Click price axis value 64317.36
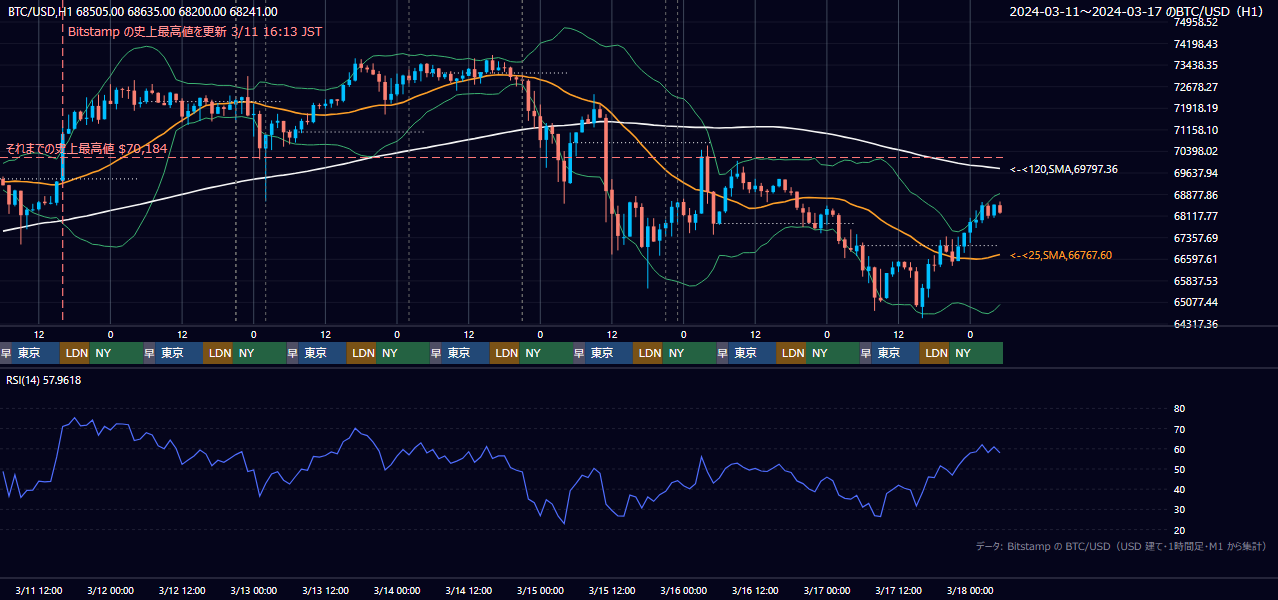Image resolution: width=1278 pixels, height=600 pixels. (x=1195, y=324)
